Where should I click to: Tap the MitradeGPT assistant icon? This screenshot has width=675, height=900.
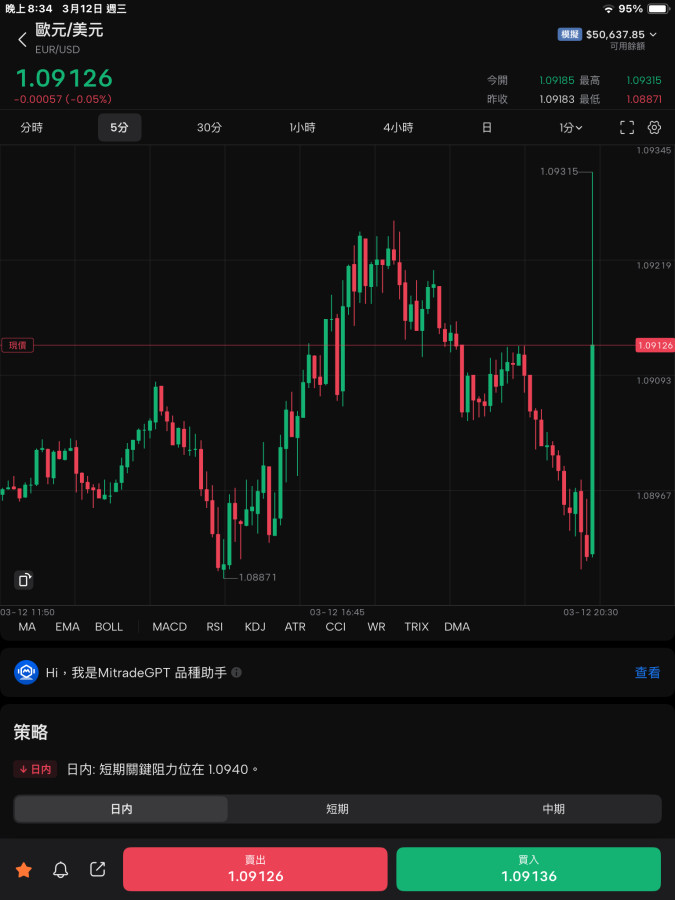(x=26, y=673)
